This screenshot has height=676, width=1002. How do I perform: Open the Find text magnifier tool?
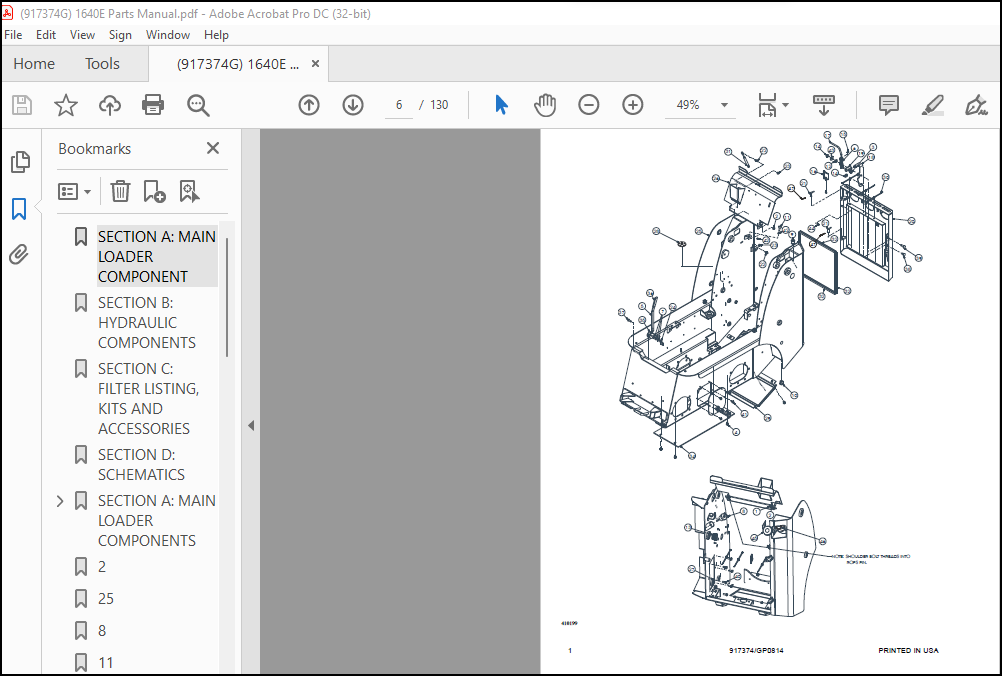point(197,105)
